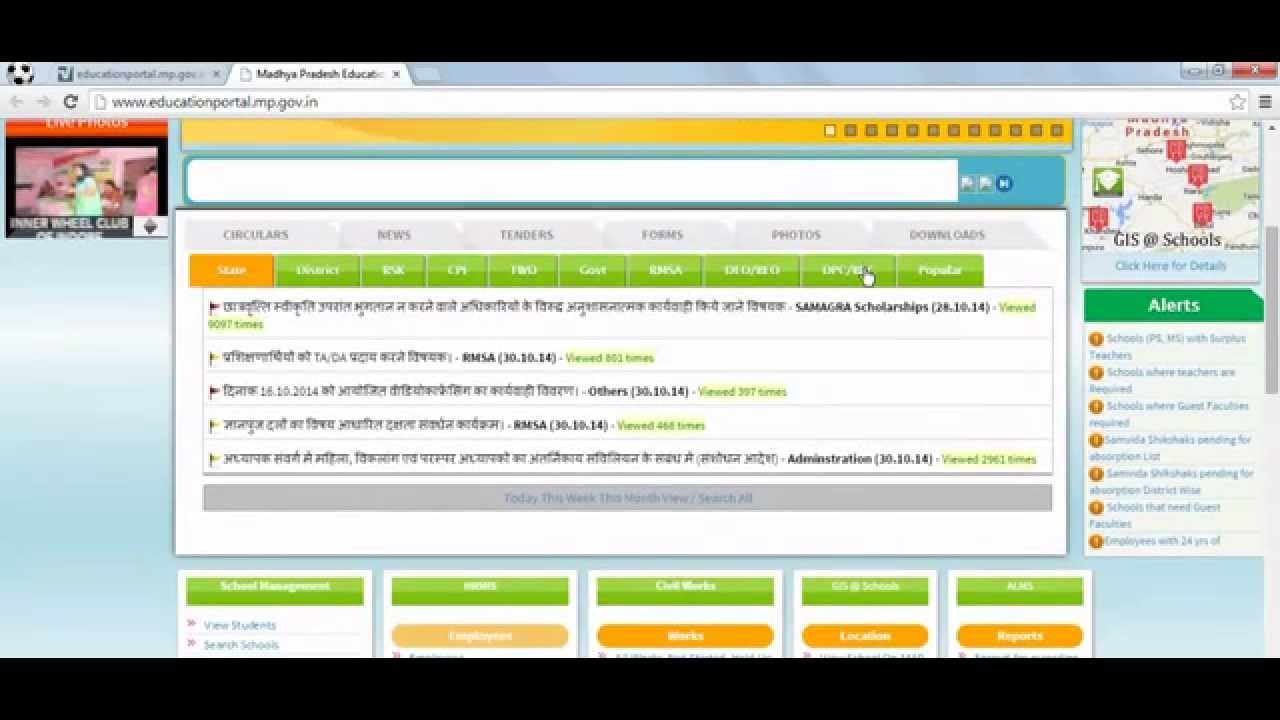Image resolution: width=1280 pixels, height=720 pixels.
Task: Select the District sub-tab
Action: tap(318, 270)
